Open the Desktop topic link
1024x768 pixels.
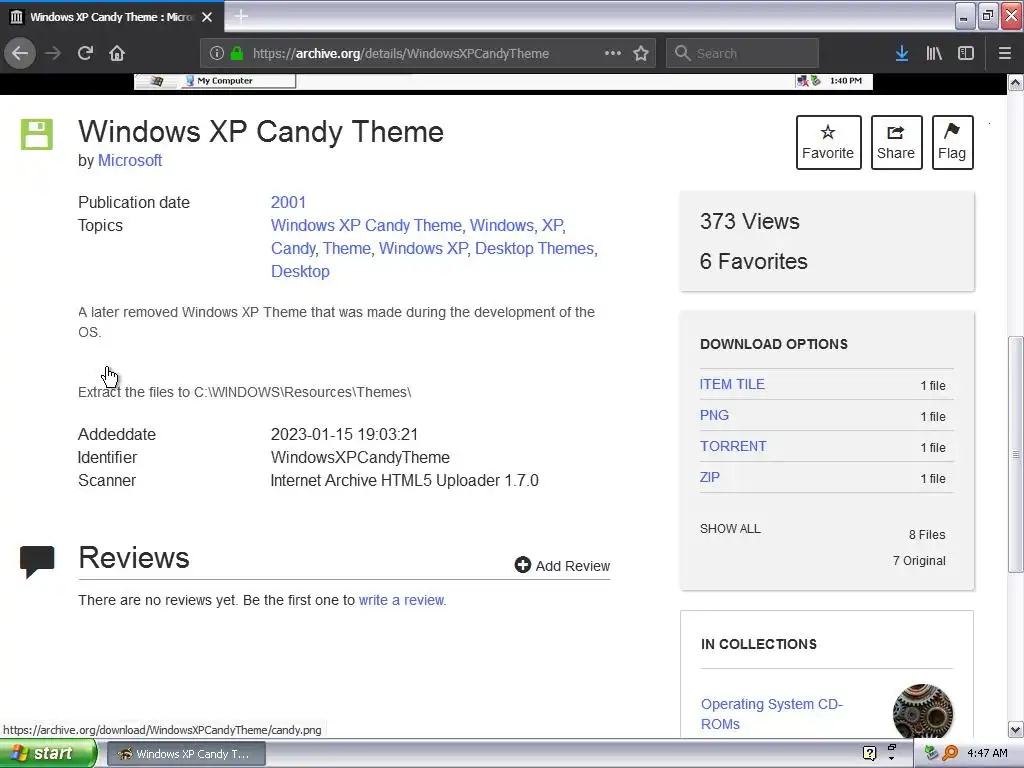pos(300,272)
